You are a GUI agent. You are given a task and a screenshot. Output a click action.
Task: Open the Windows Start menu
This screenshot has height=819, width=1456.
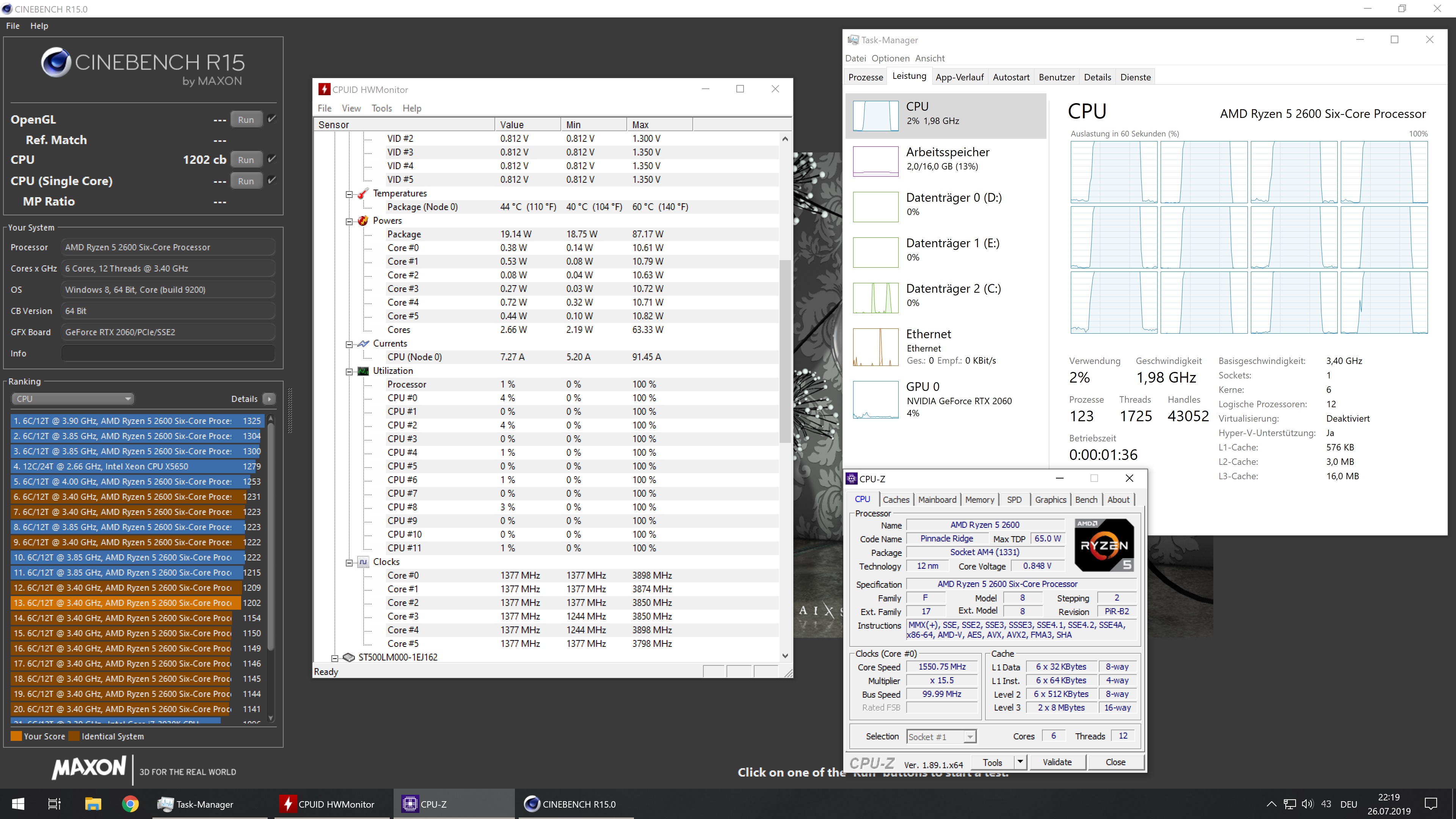(x=18, y=804)
